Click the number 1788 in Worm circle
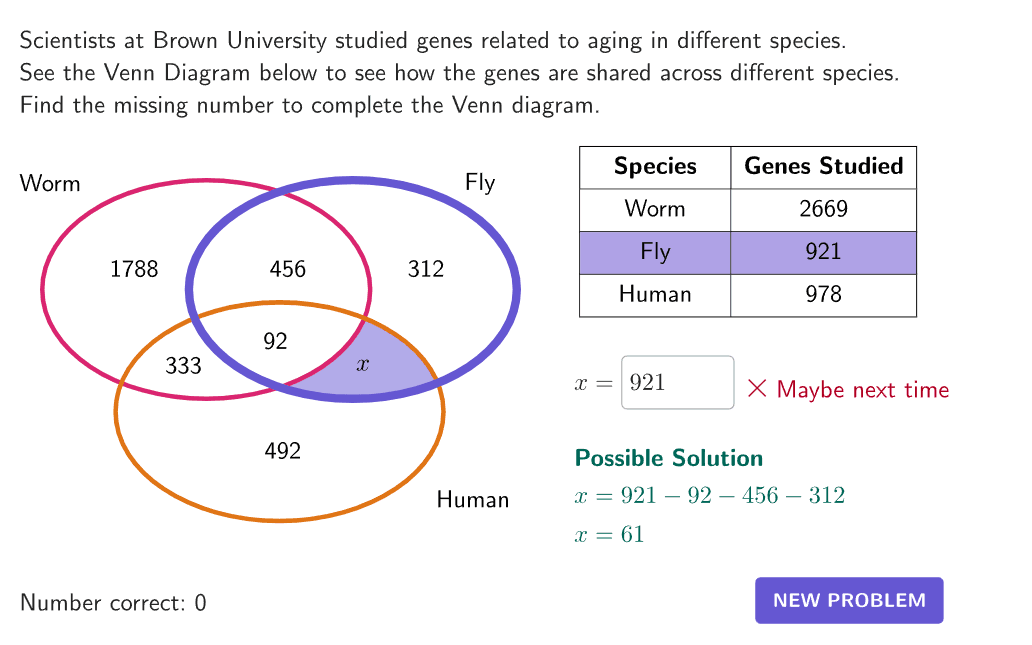This screenshot has height=645, width=1032. tap(134, 268)
